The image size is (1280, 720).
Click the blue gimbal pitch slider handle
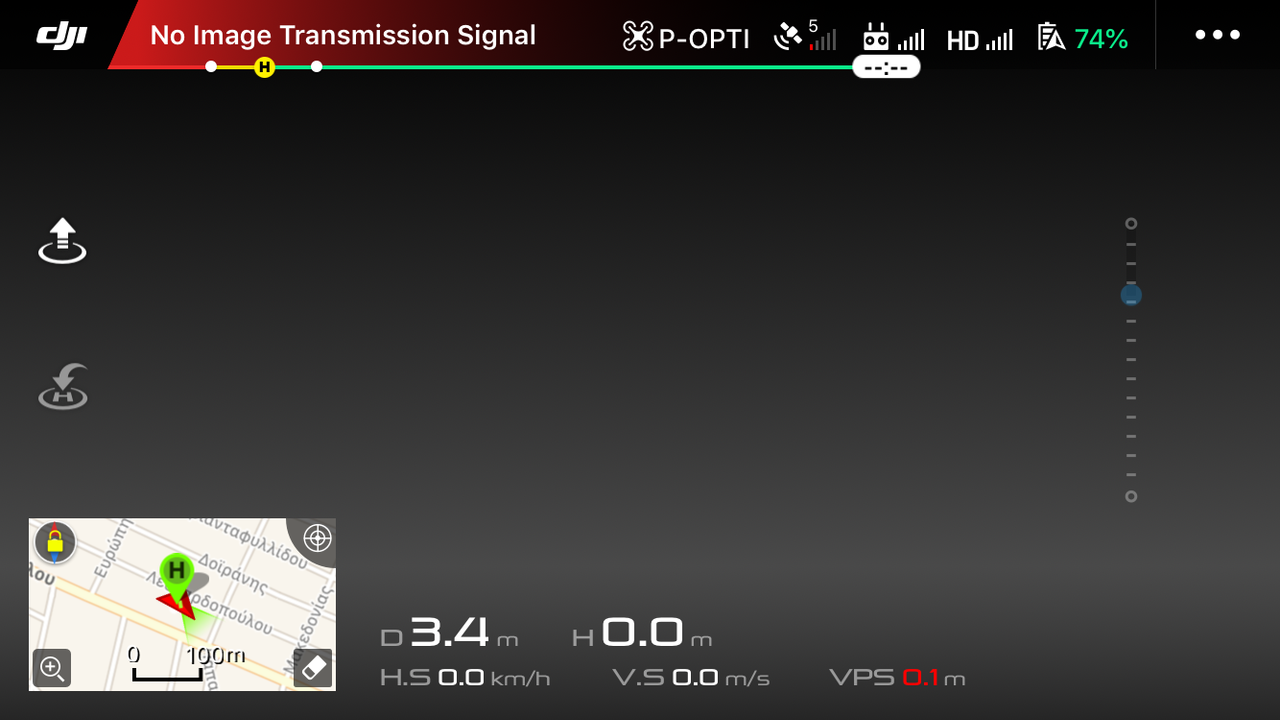(x=1131, y=296)
